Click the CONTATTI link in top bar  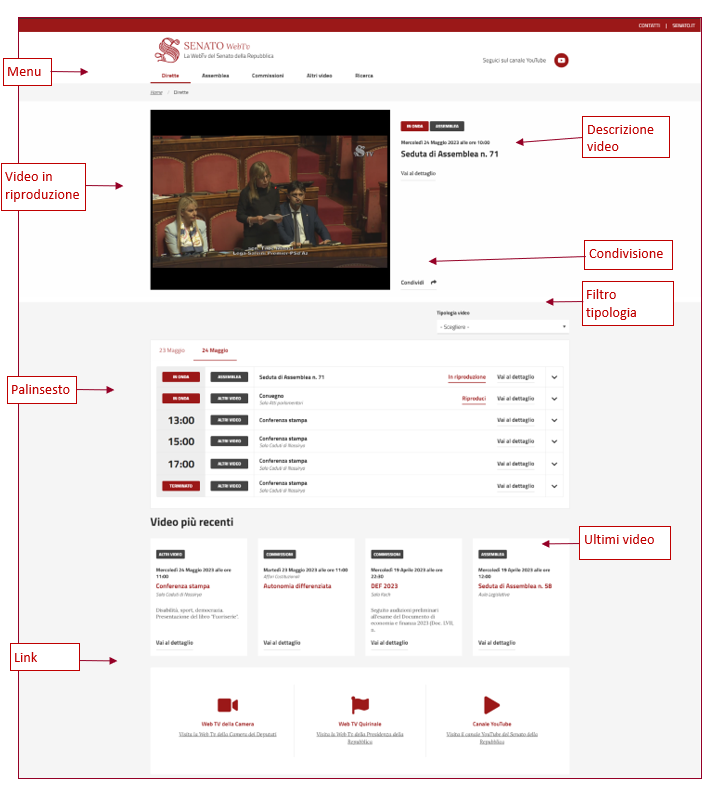(648, 25)
